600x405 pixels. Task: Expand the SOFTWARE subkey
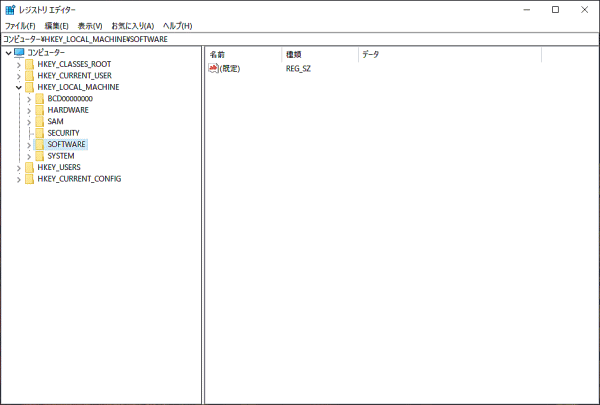coord(29,145)
